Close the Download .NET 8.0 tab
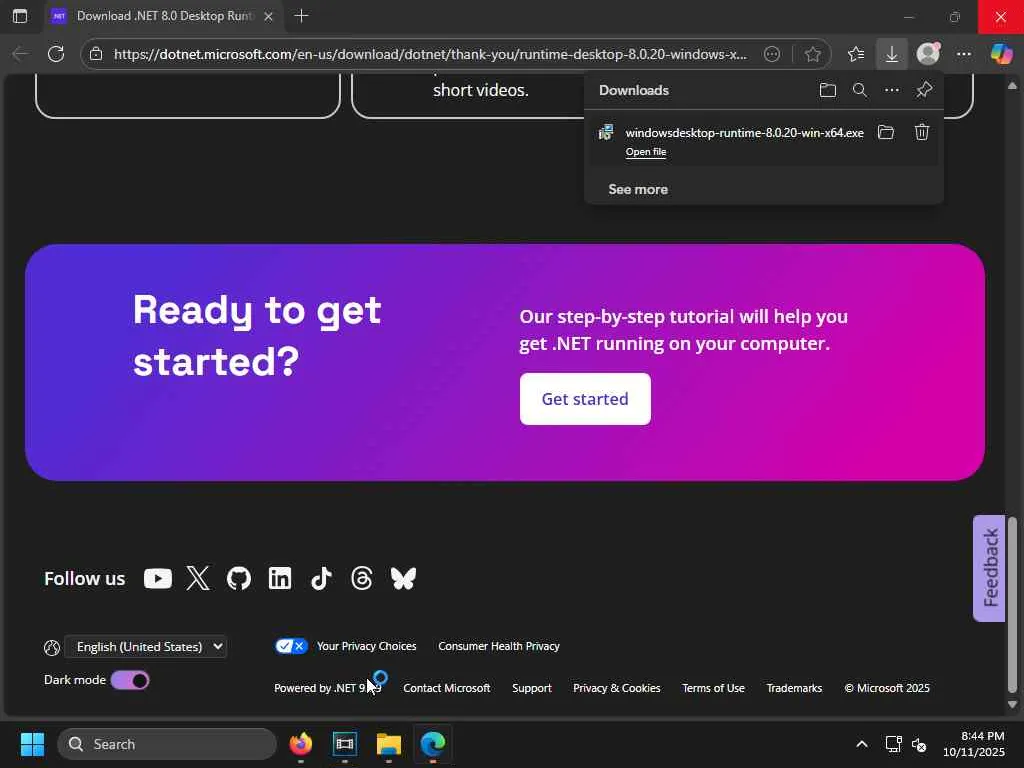1024x768 pixels. tap(268, 16)
